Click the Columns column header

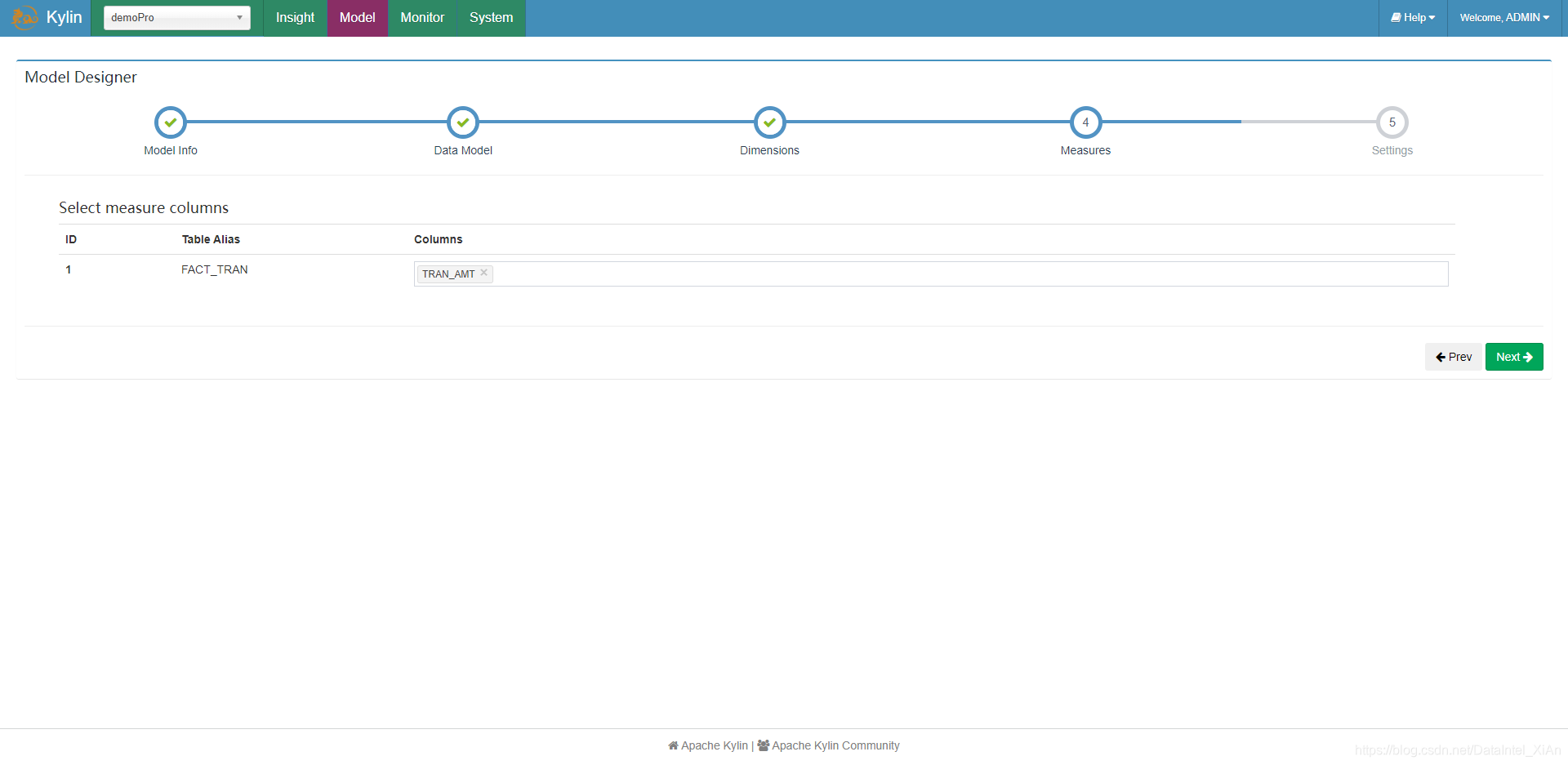pyautogui.click(x=438, y=239)
